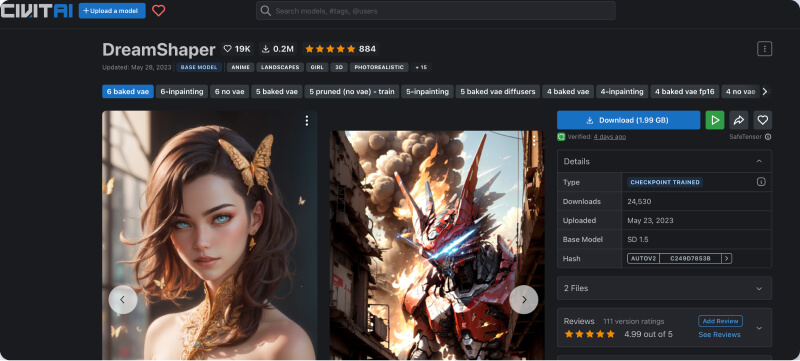The width and height of the screenshot is (800, 361).
Task: Open the butterfly girl portrait image
Action: pyautogui.click(x=209, y=236)
